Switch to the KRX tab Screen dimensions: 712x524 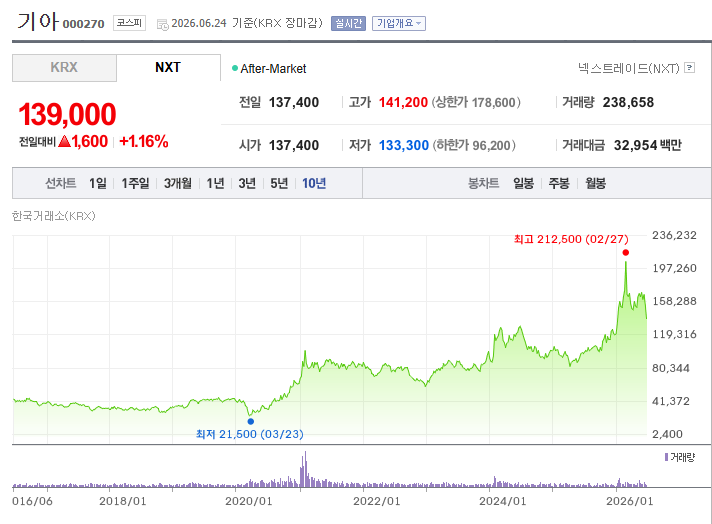(x=64, y=68)
